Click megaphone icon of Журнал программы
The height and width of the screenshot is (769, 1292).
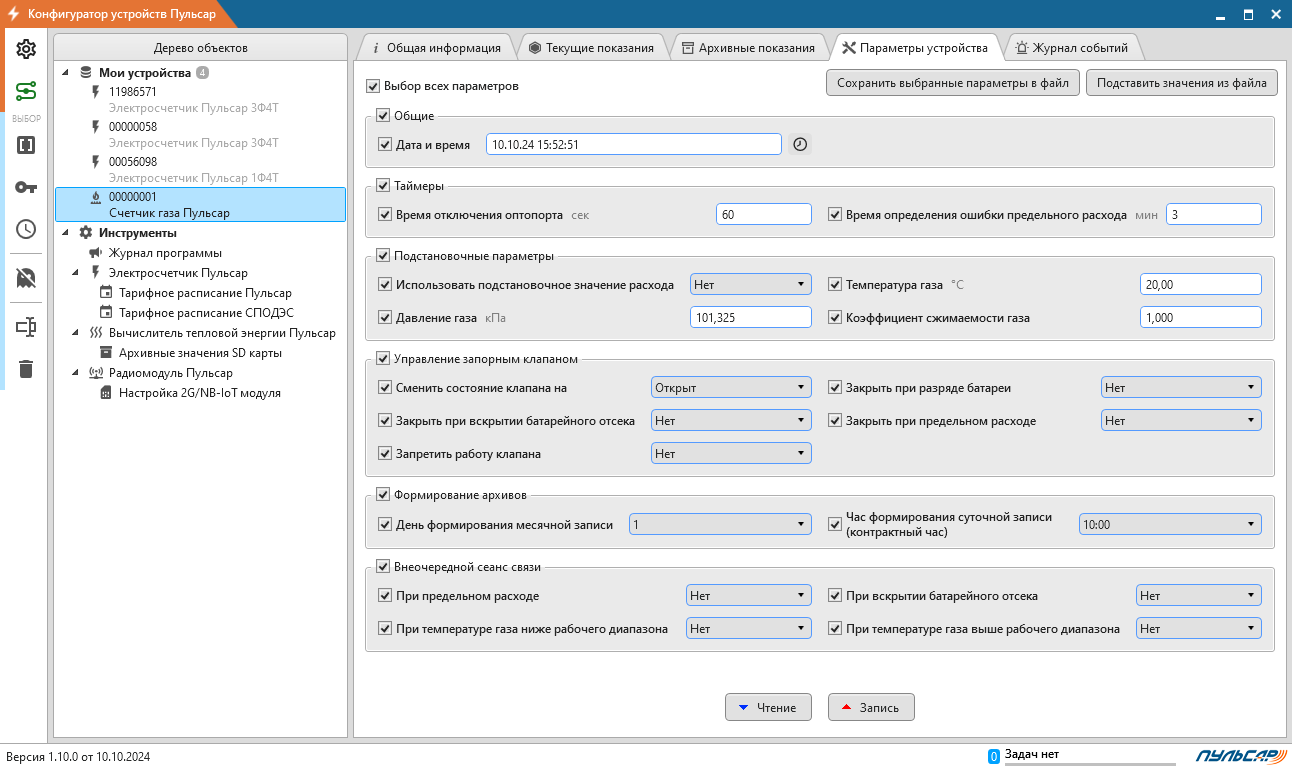point(96,253)
